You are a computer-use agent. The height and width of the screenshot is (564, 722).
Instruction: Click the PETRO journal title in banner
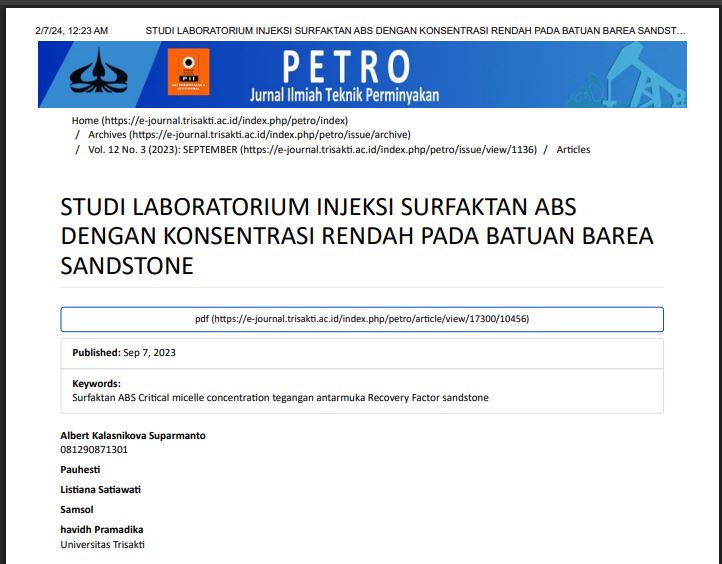[x=346, y=66]
